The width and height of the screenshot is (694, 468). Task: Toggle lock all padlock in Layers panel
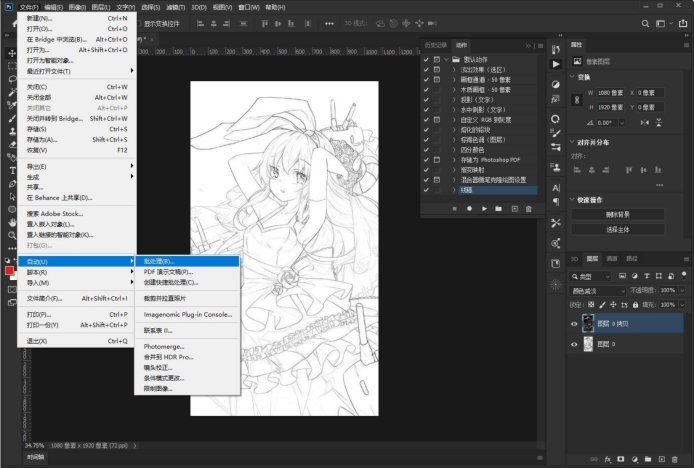[x=636, y=305]
